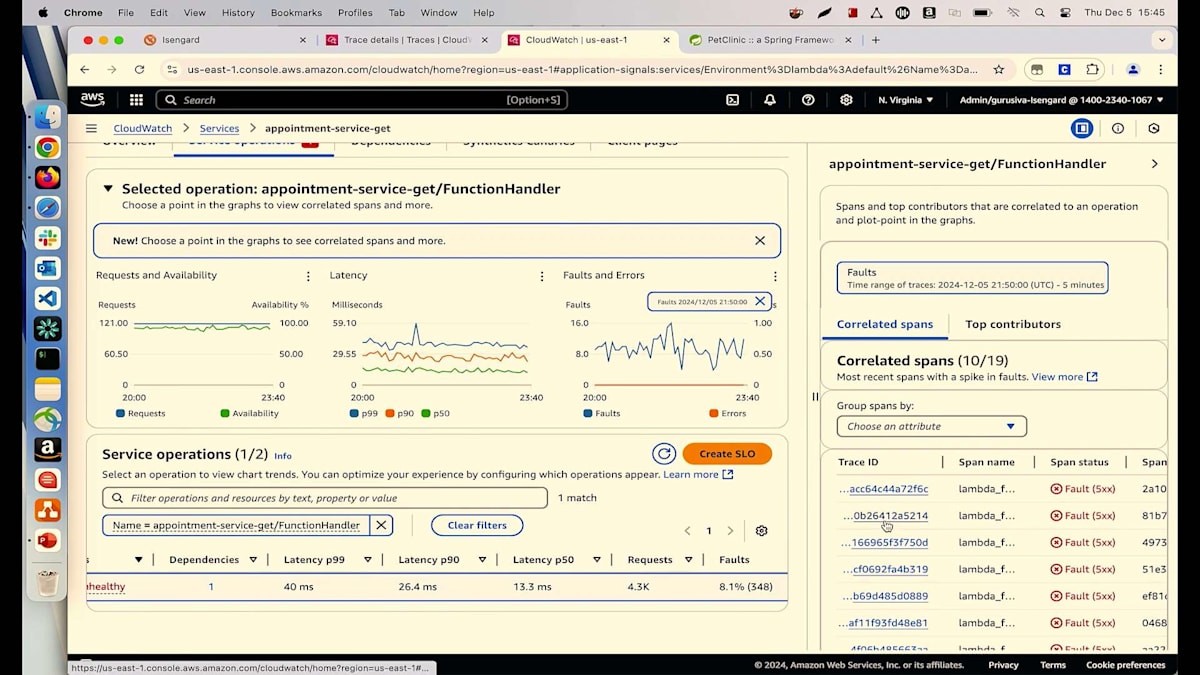Select the Correlated spans tab
This screenshot has width=1200, height=675.
click(x=884, y=324)
